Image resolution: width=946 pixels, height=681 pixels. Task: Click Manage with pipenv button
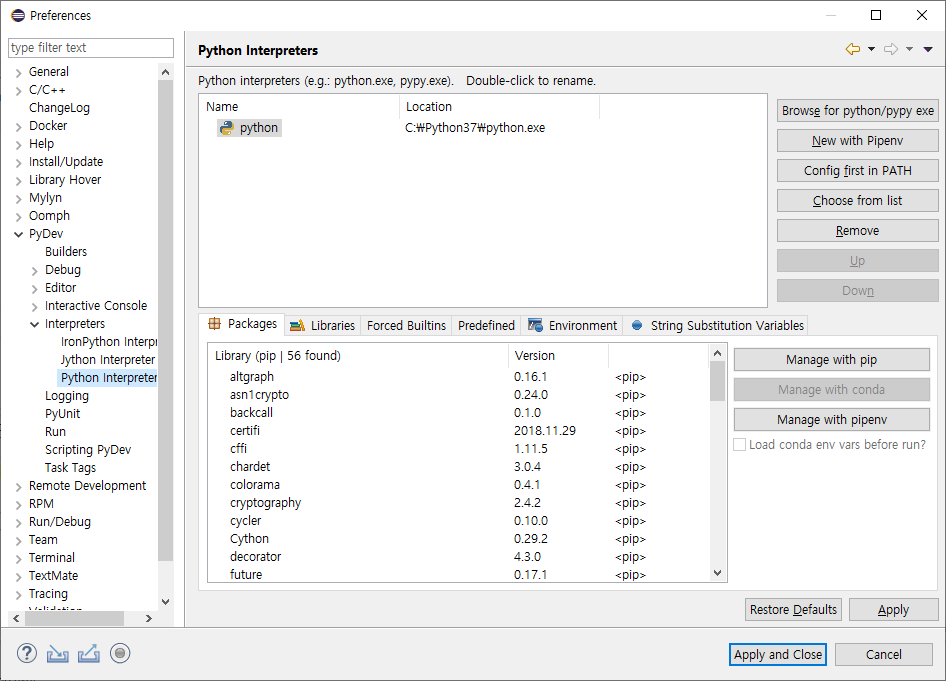coord(831,420)
